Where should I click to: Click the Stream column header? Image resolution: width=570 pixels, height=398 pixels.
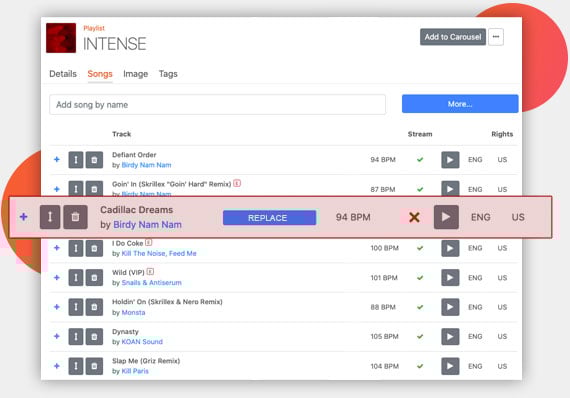tap(420, 134)
